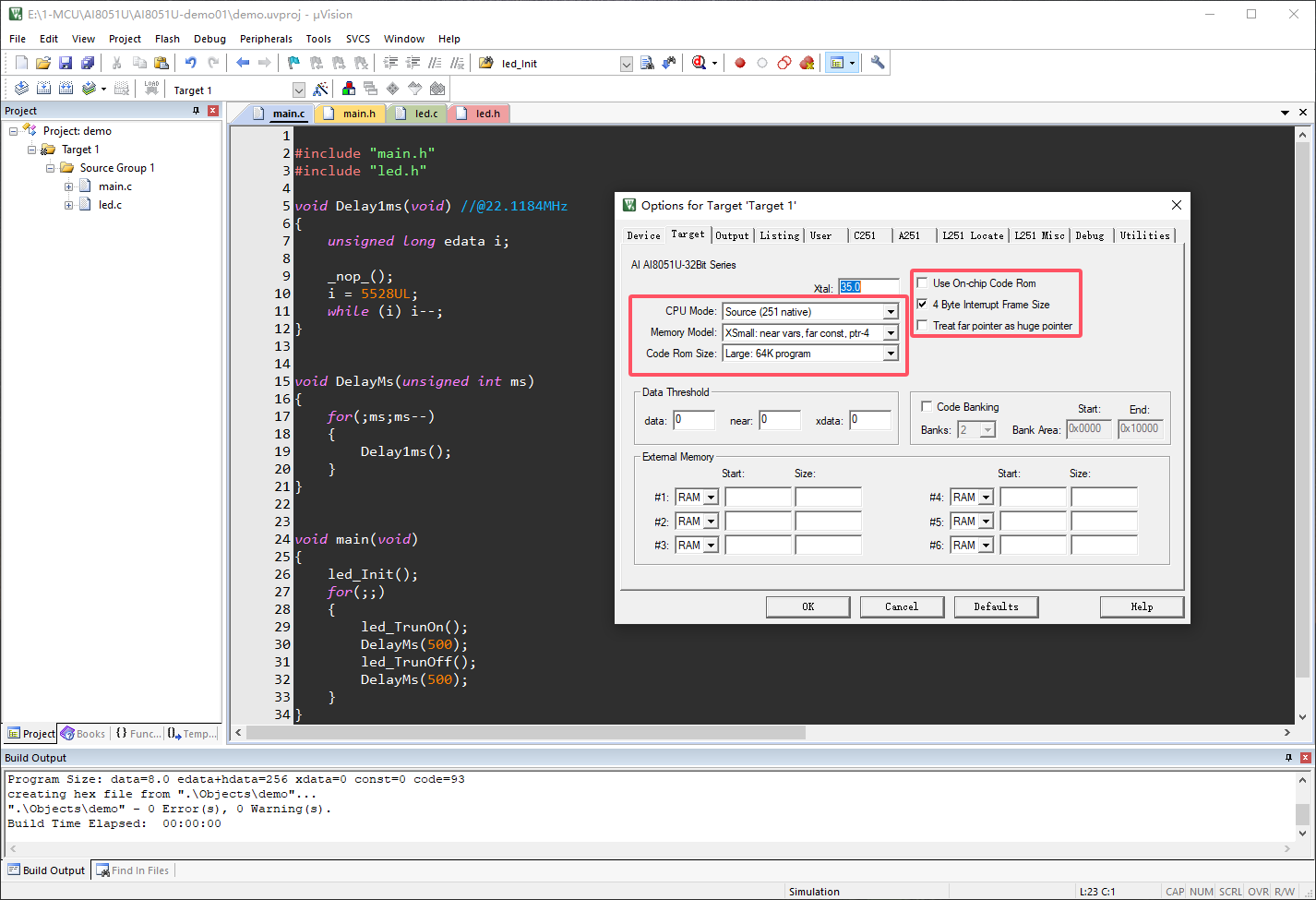
Task: Click the OK button
Action: tap(808, 606)
